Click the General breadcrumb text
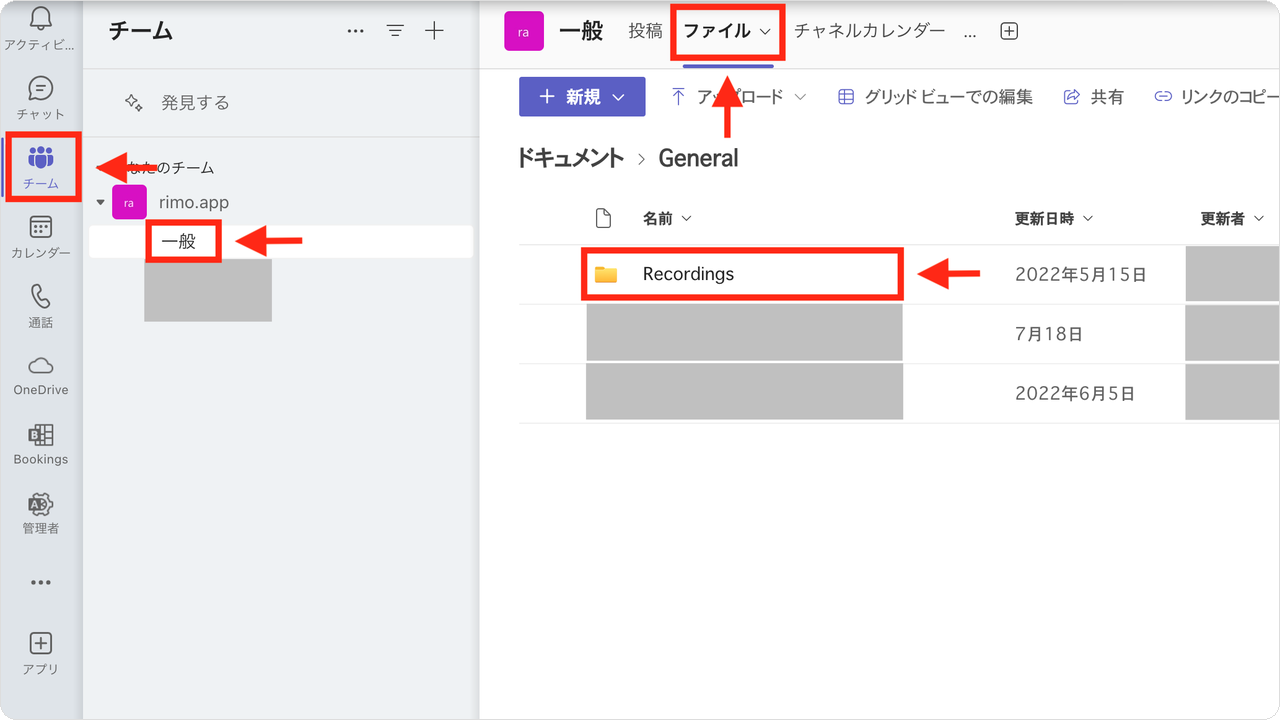This screenshot has width=1280, height=720. 698,158
